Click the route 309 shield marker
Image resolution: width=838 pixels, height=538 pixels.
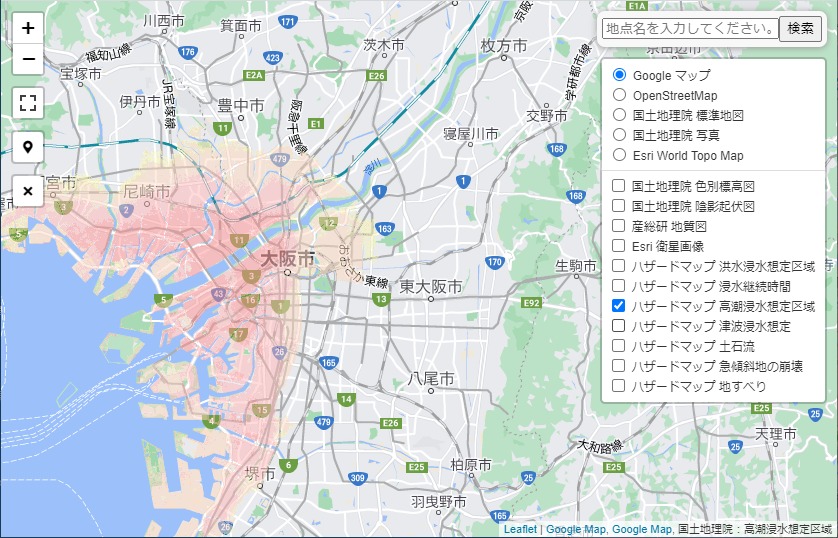358,478
